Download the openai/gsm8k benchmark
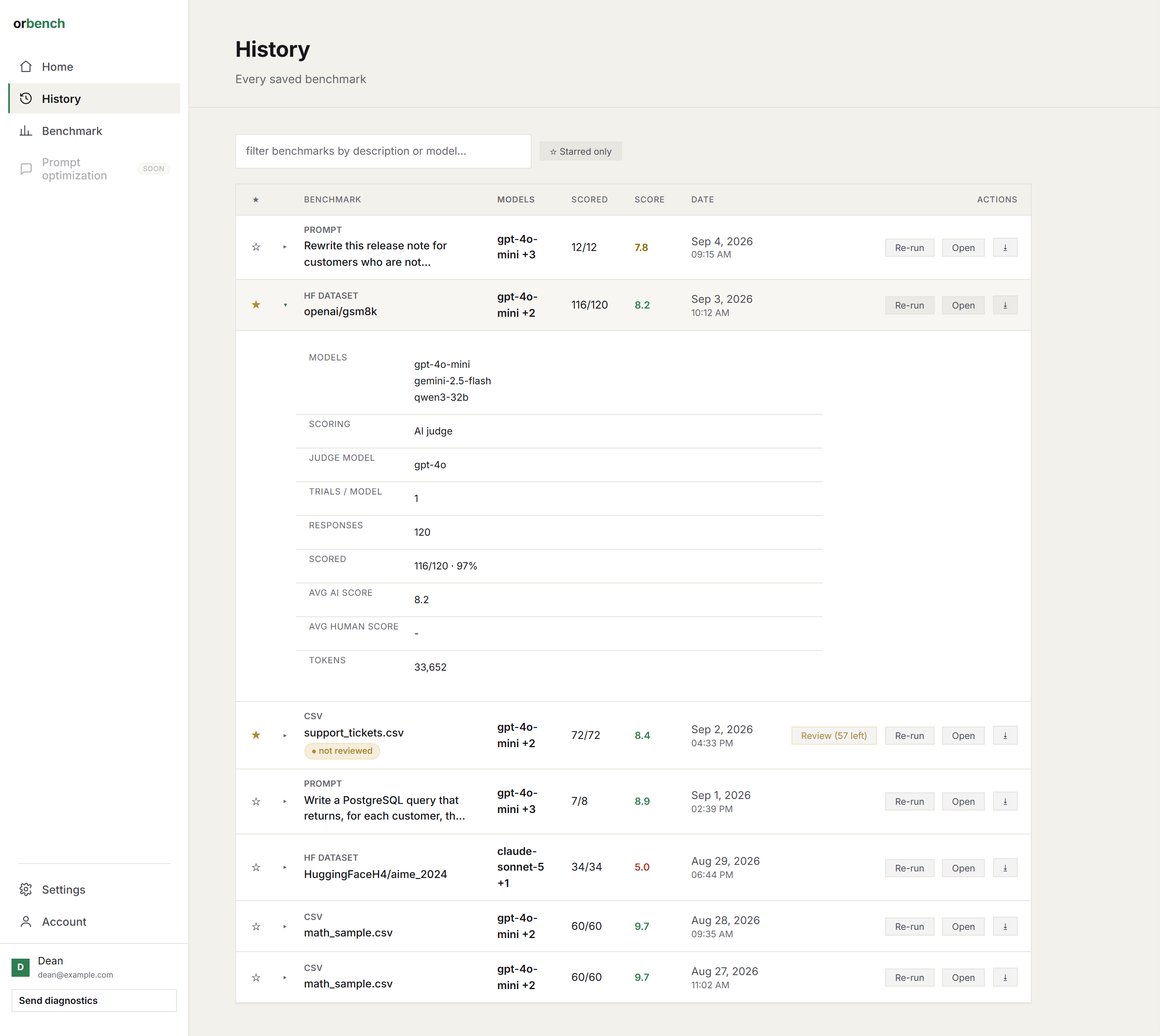The height and width of the screenshot is (1036, 1160). [1005, 305]
